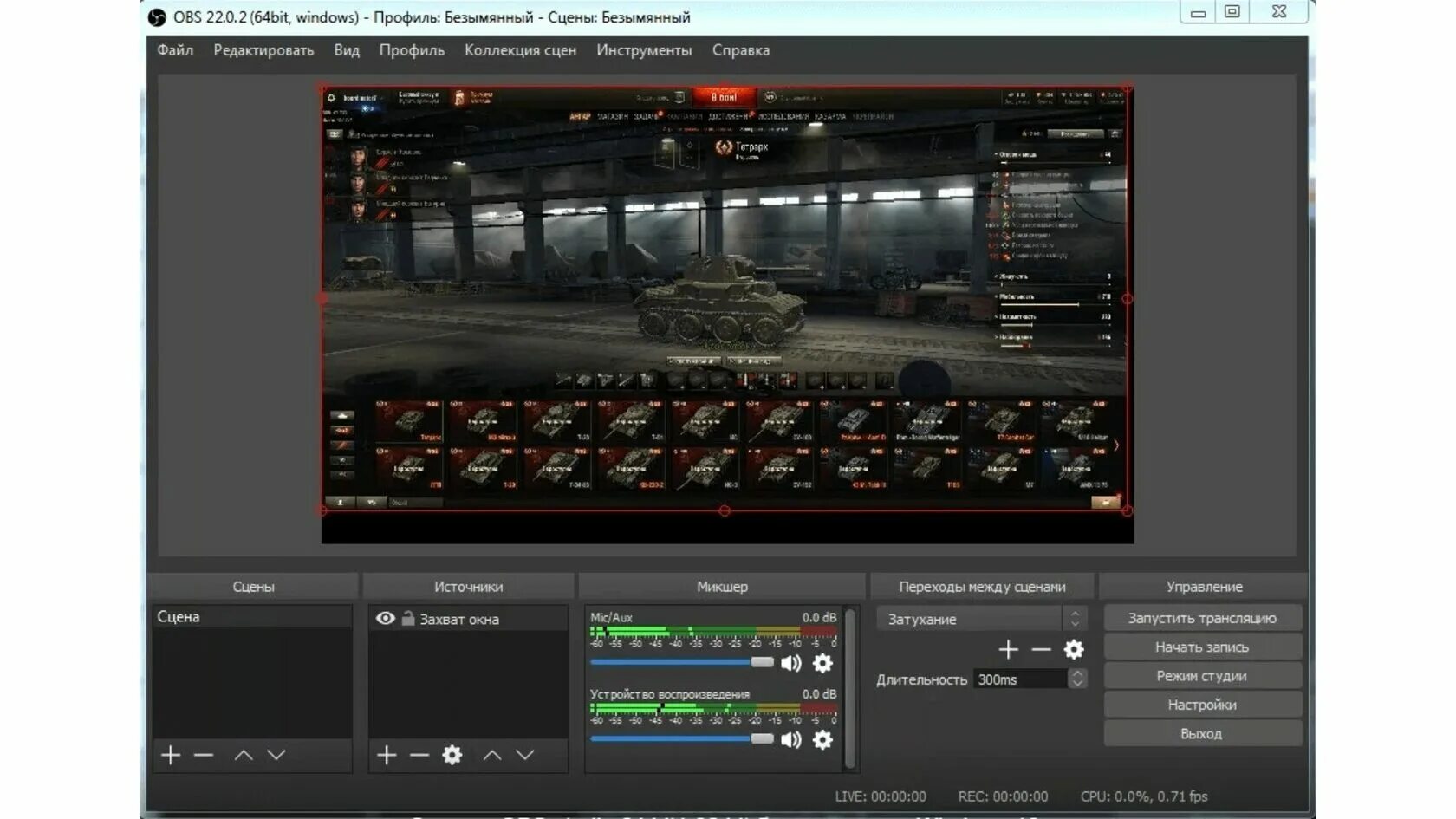1456x819 pixels.
Task: Move source up in Источники list
Action: pyautogui.click(x=492, y=755)
